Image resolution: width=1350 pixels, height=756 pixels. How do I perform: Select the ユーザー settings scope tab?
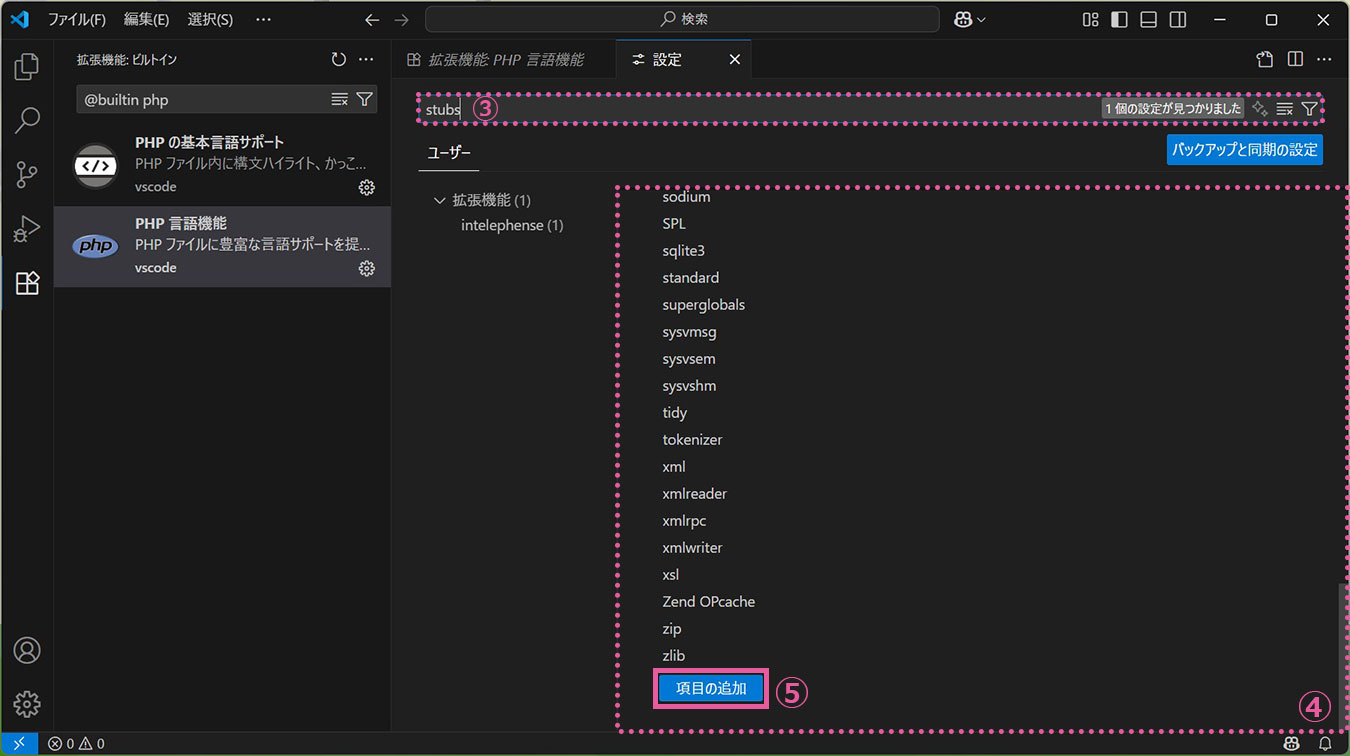[x=449, y=153]
